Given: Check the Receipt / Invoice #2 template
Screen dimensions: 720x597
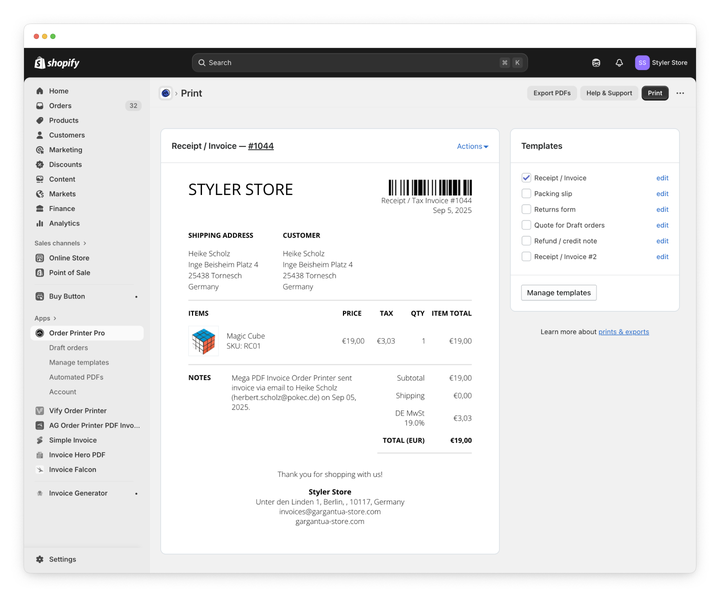Looking at the screenshot, I should click(x=526, y=257).
